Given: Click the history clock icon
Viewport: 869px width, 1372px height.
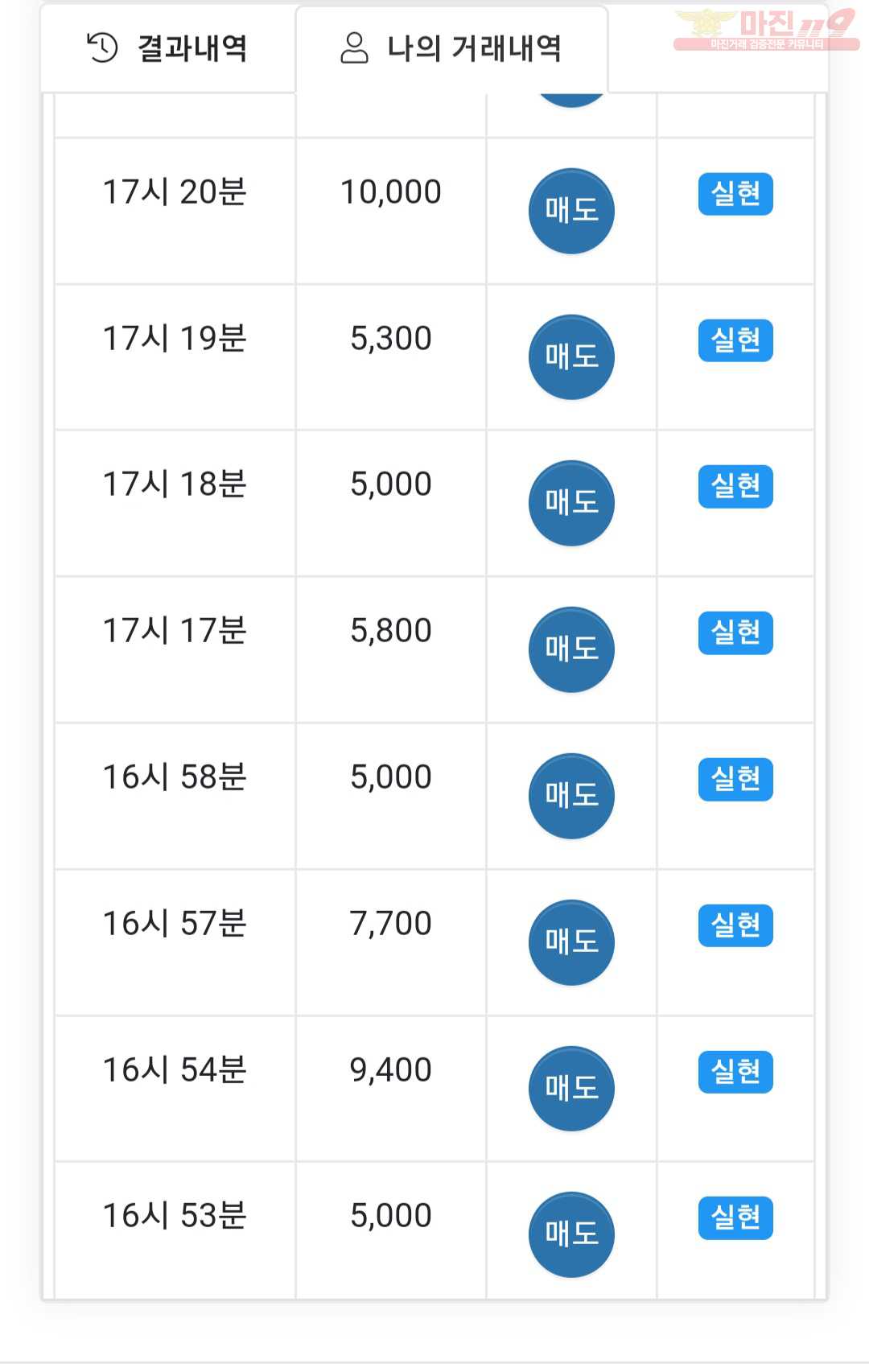Looking at the screenshot, I should click(102, 48).
